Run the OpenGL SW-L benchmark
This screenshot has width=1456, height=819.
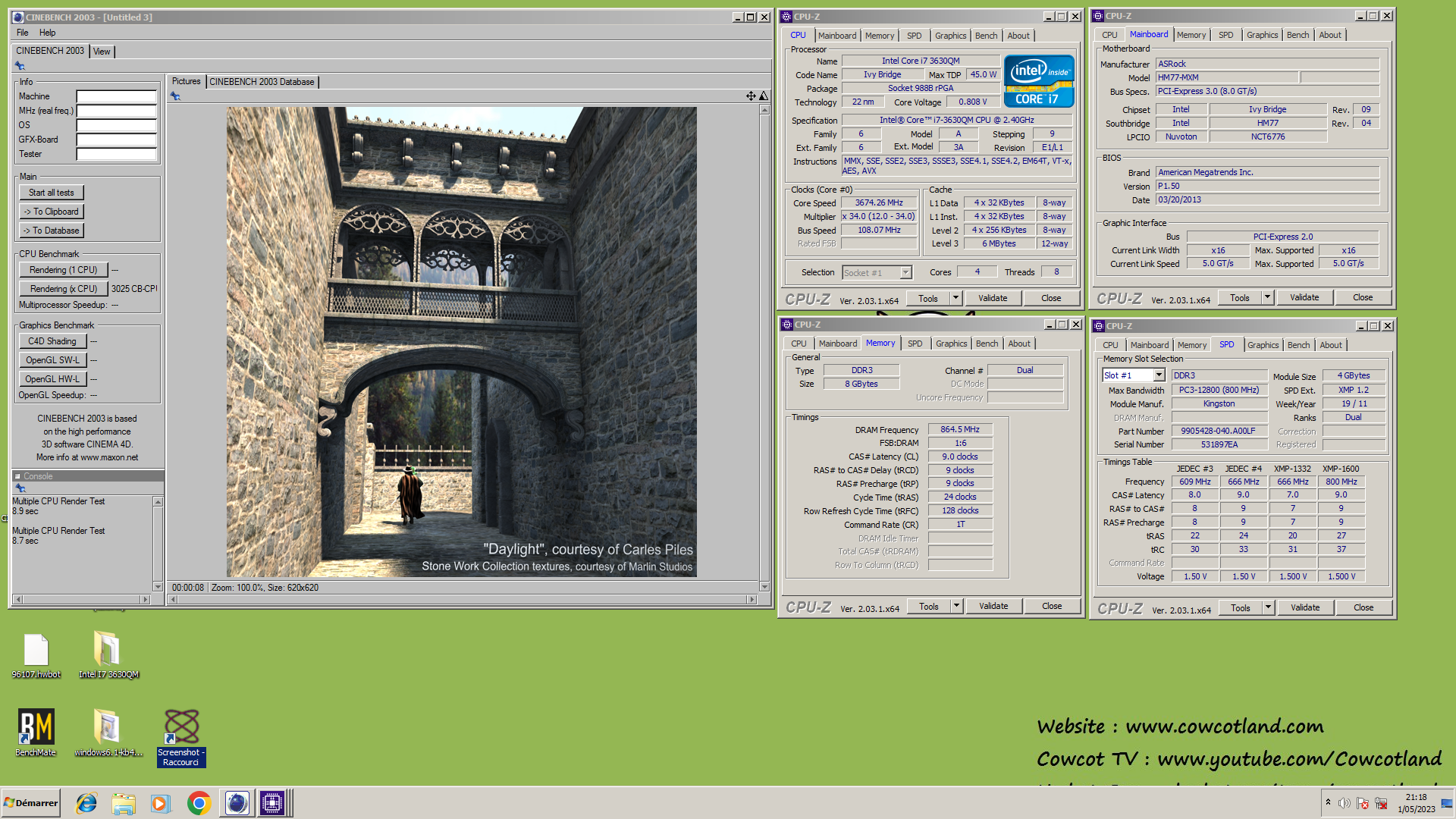pyautogui.click(x=52, y=360)
